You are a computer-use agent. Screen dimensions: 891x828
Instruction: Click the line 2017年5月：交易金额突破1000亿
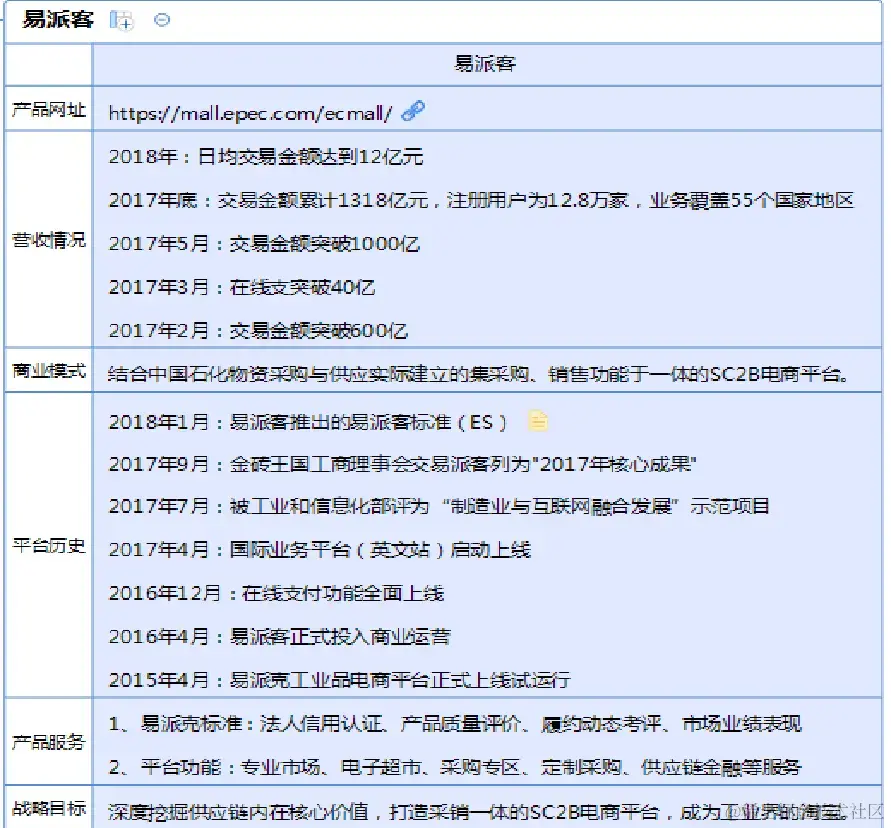point(264,244)
